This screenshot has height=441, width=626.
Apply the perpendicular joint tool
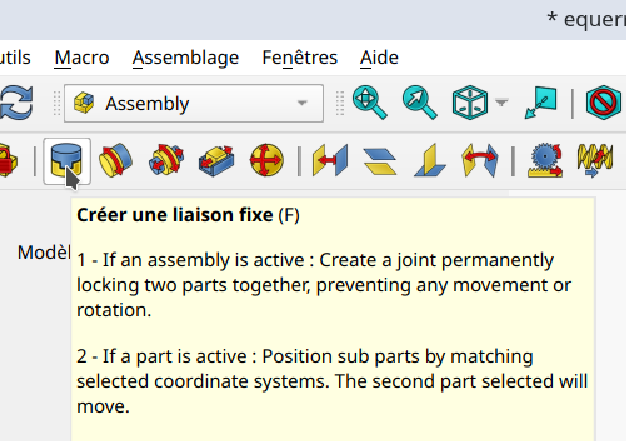click(x=430, y=160)
